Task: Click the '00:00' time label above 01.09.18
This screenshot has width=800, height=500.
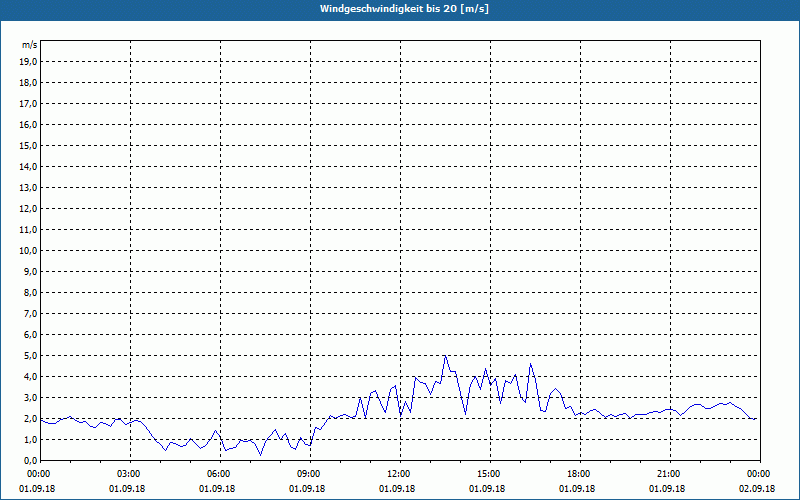Action: (38, 474)
